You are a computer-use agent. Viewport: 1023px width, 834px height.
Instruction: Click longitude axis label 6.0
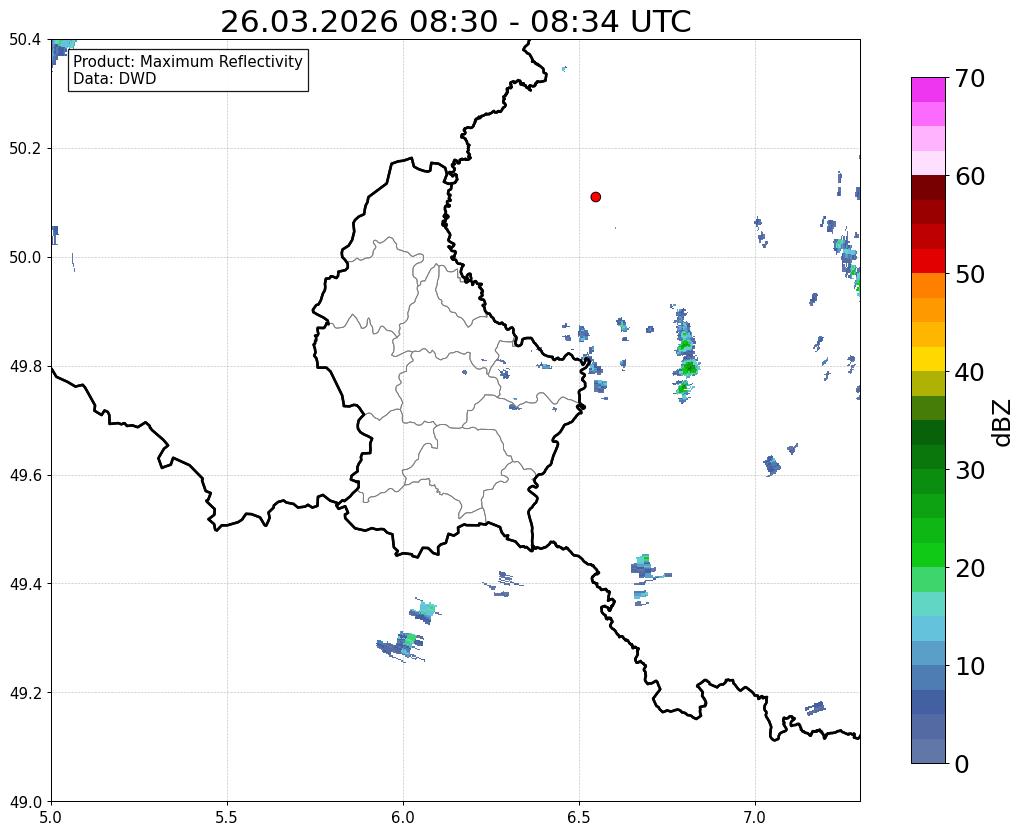click(403, 818)
